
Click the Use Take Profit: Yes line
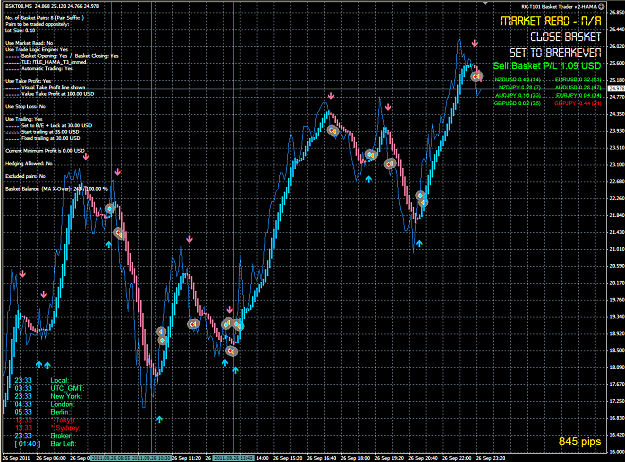pos(28,81)
